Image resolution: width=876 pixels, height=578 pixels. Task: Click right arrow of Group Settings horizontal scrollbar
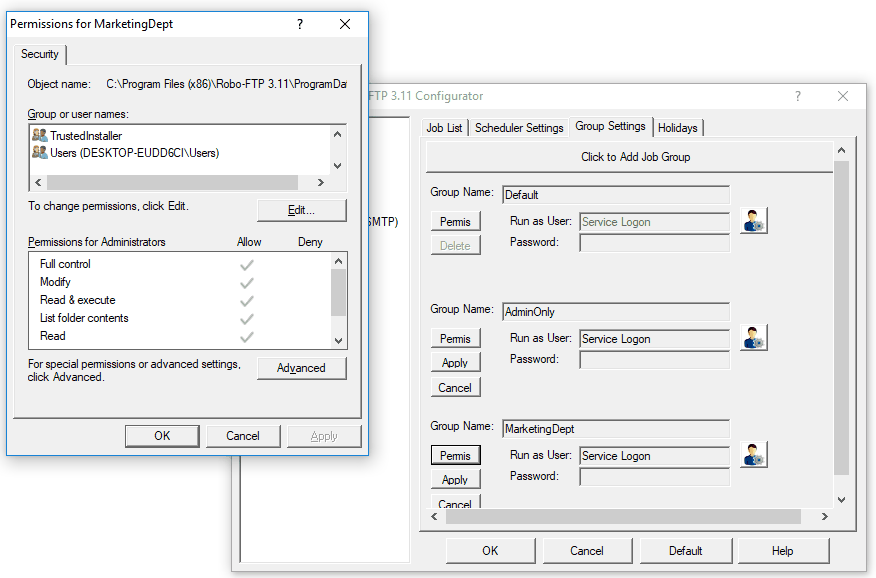(x=825, y=517)
